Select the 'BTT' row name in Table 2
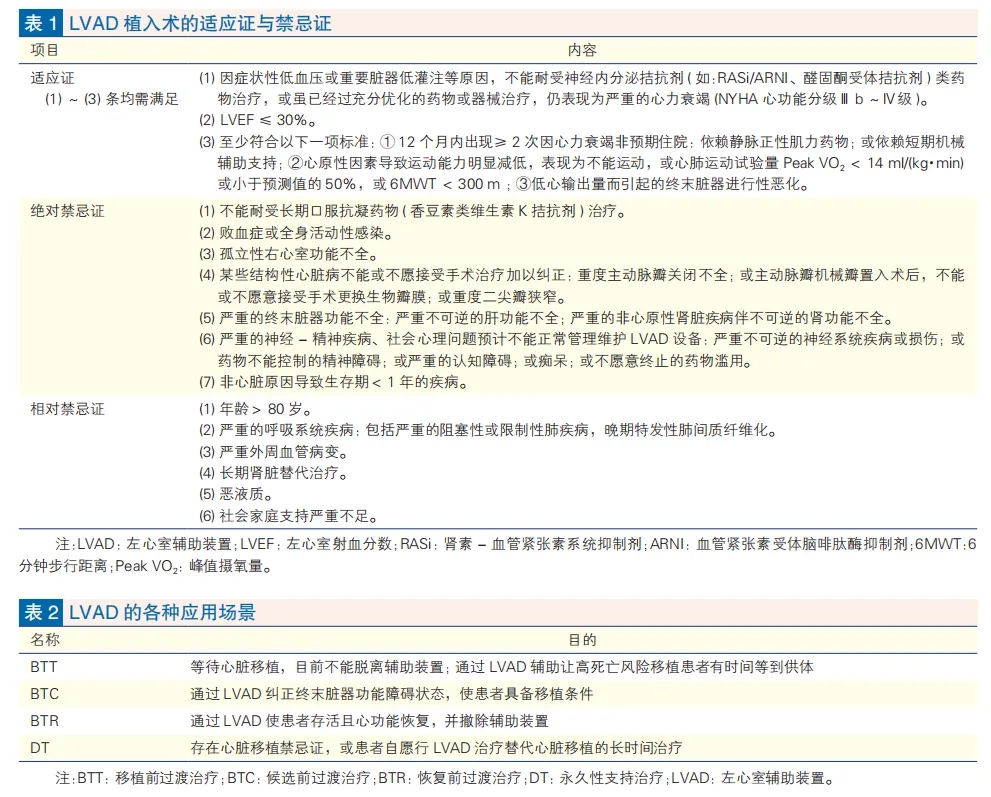 [x=44, y=666]
